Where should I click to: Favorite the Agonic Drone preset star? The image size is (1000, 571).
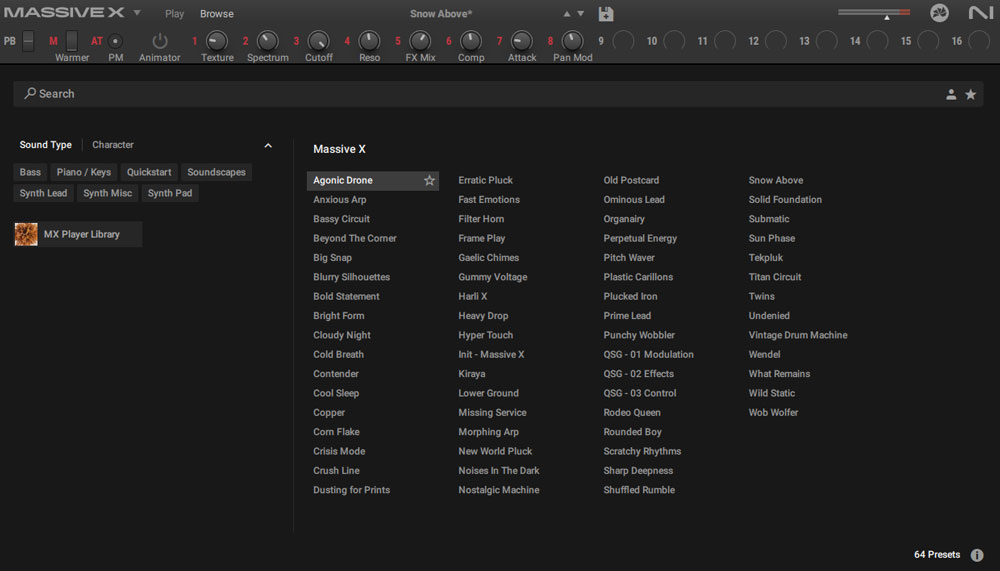click(x=429, y=181)
